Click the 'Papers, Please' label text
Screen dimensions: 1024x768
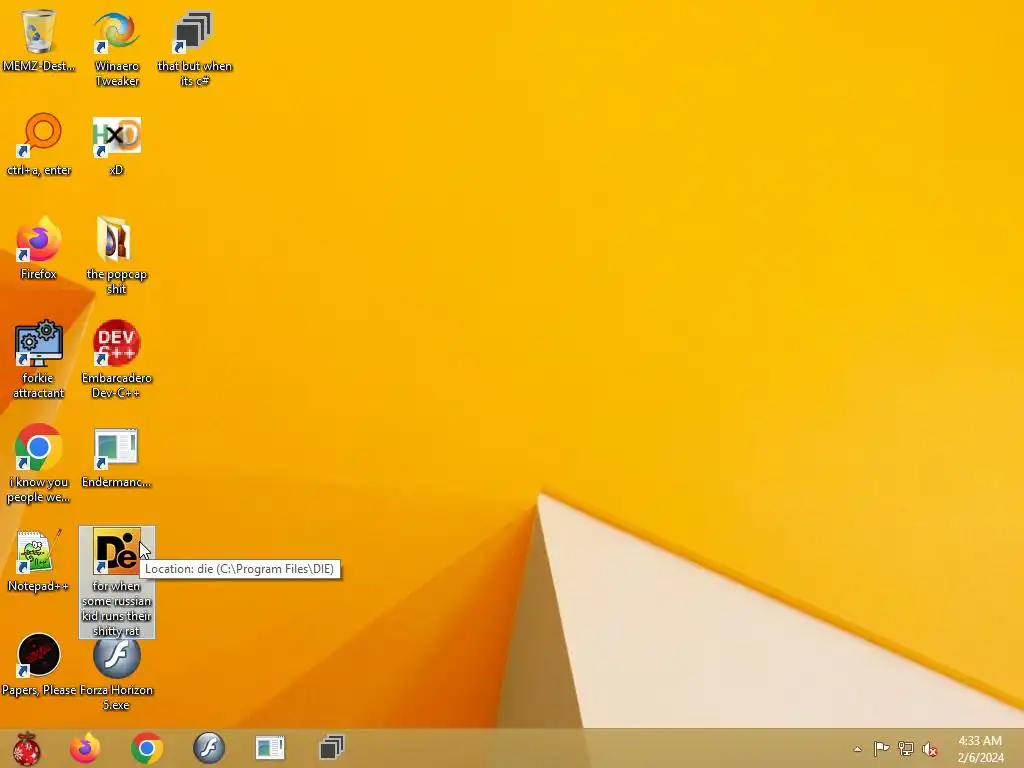[39, 690]
